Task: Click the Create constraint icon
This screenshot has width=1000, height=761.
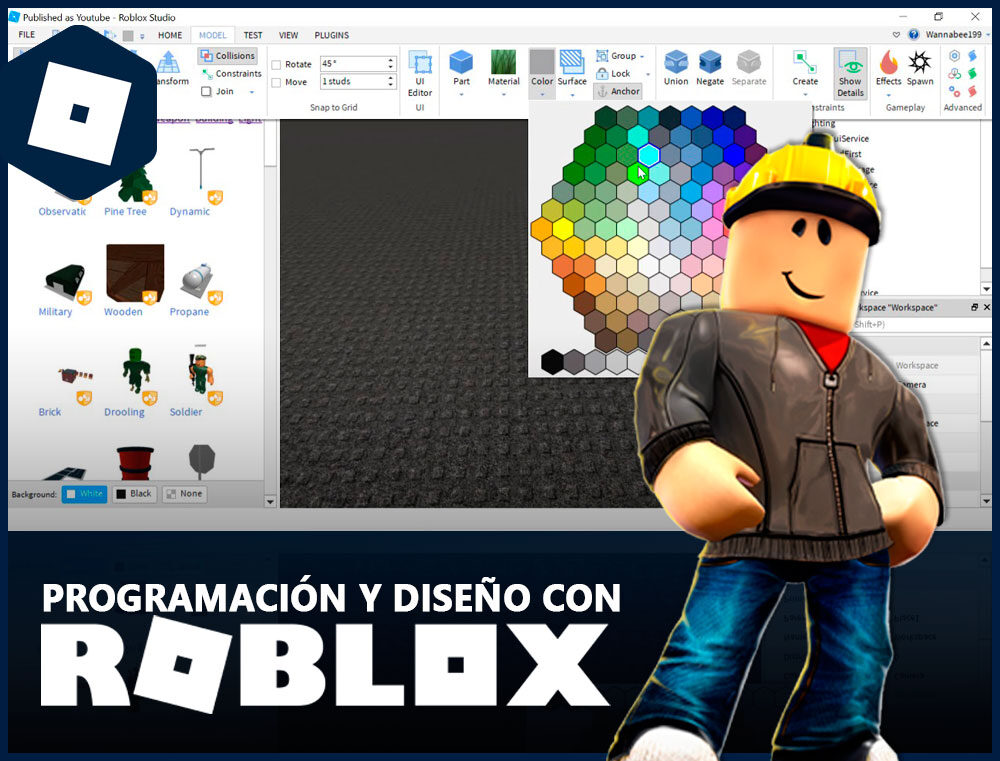Action: [x=805, y=63]
